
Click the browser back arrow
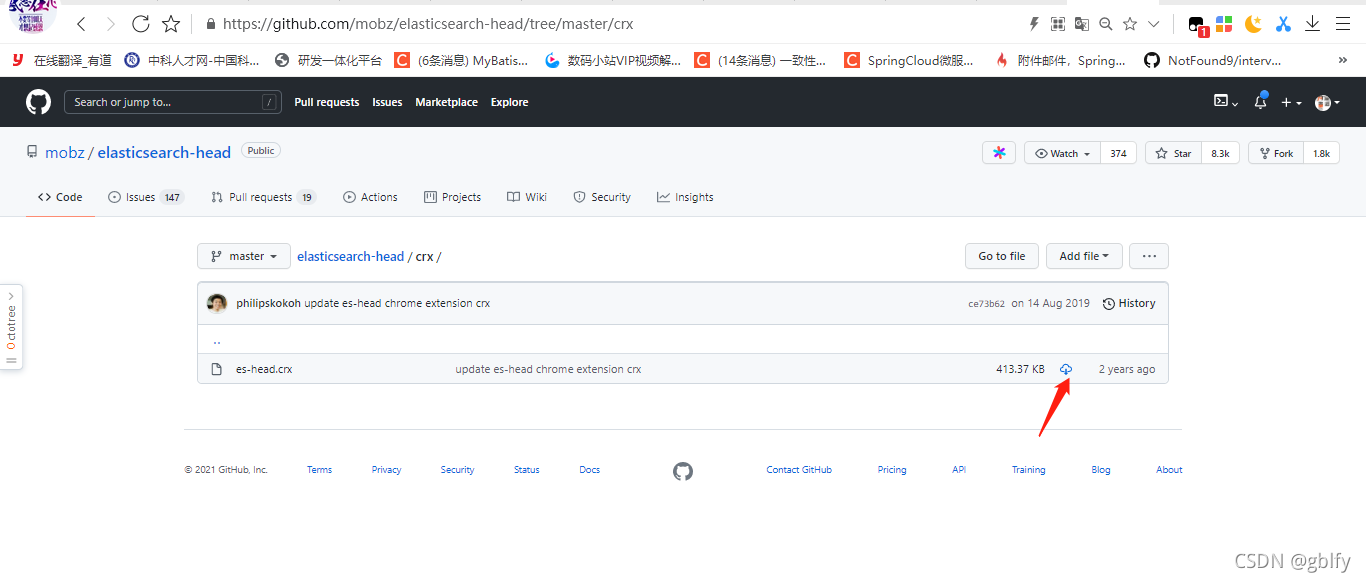pyautogui.click(x=81, y=23)
